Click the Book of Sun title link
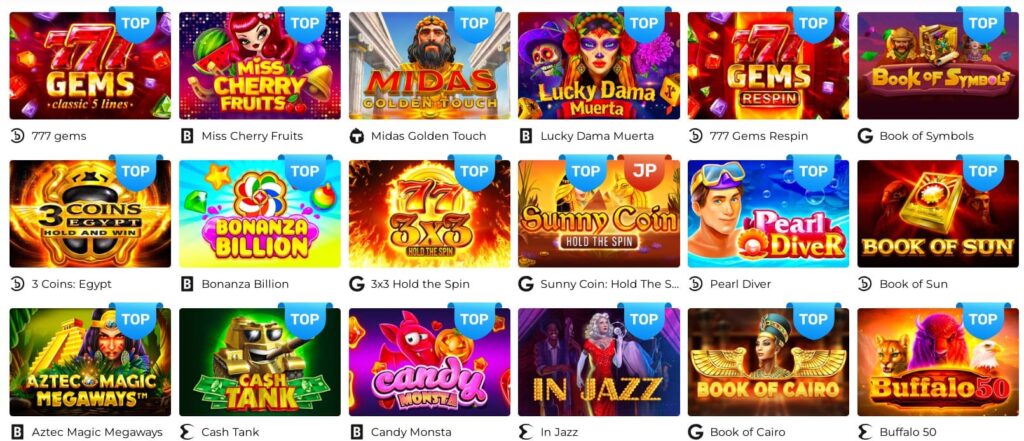The height and width of the screenshot is (441, 1024). pos(913,284)
